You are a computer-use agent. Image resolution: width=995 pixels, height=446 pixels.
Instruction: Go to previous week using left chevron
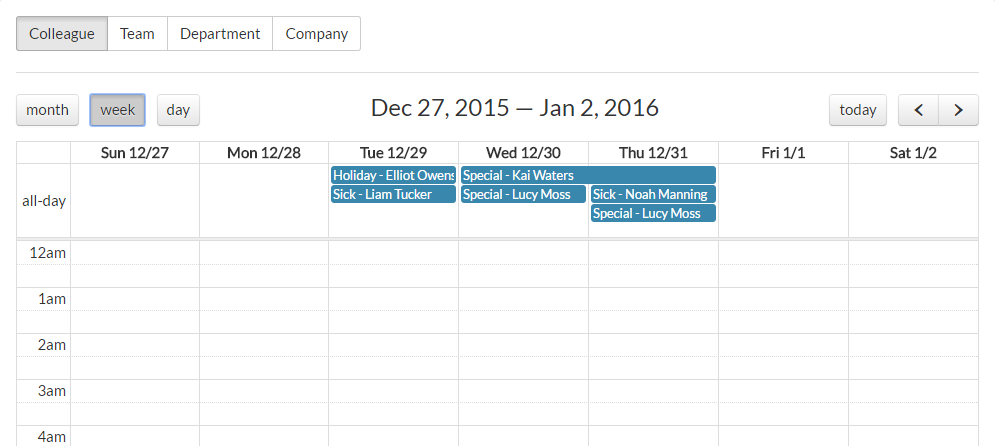(918, 110)
